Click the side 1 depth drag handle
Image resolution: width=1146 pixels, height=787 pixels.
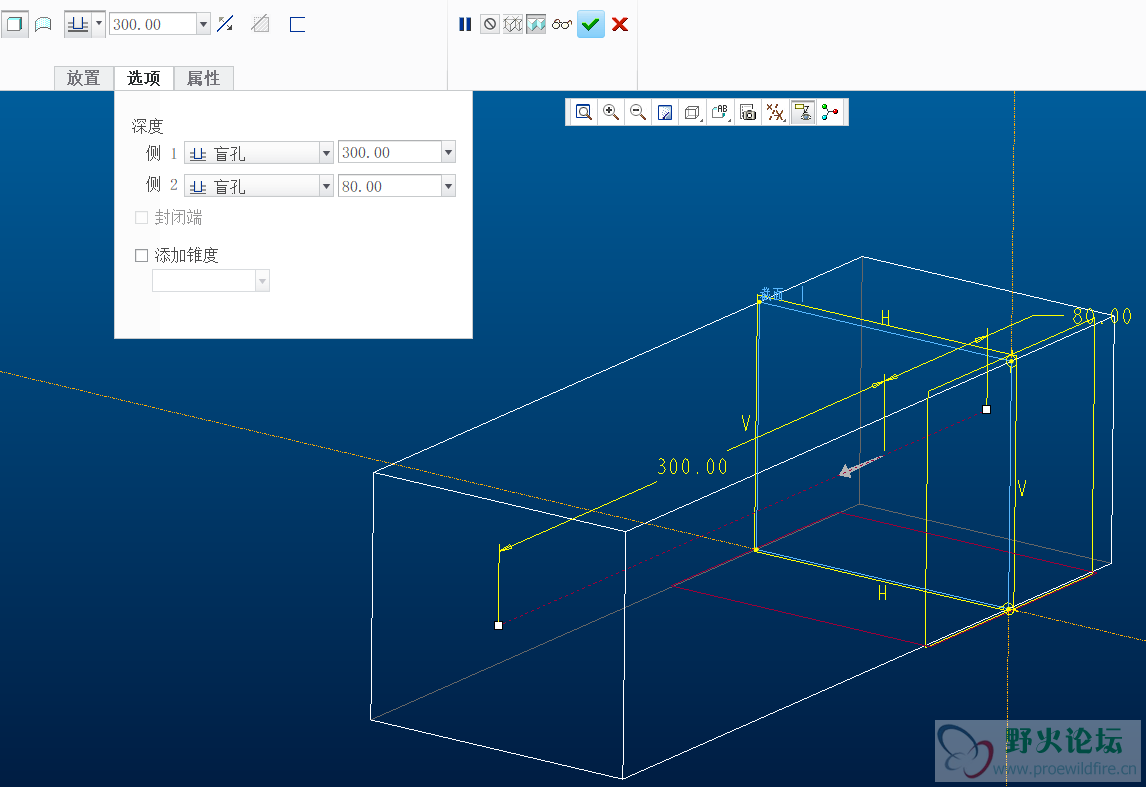coord(498,626)
